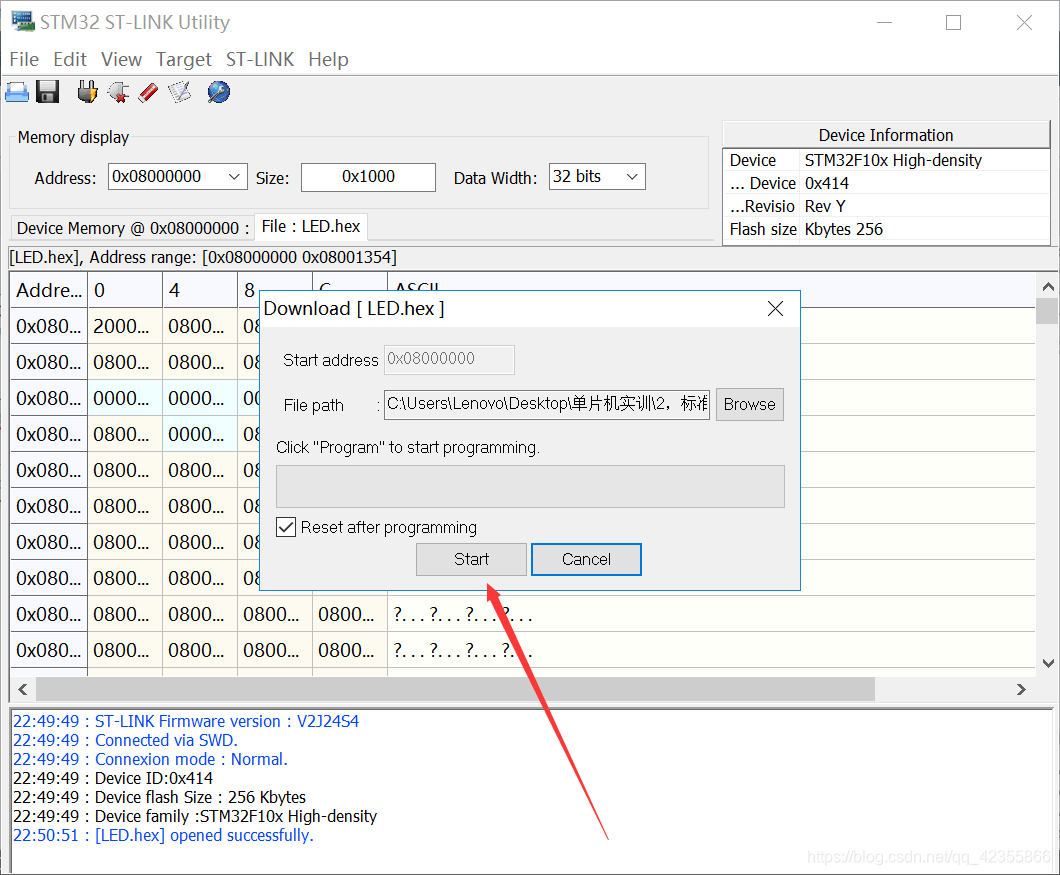Click the Connect to target plug icon
The image size is (1060, 875).
coord(87,92)
